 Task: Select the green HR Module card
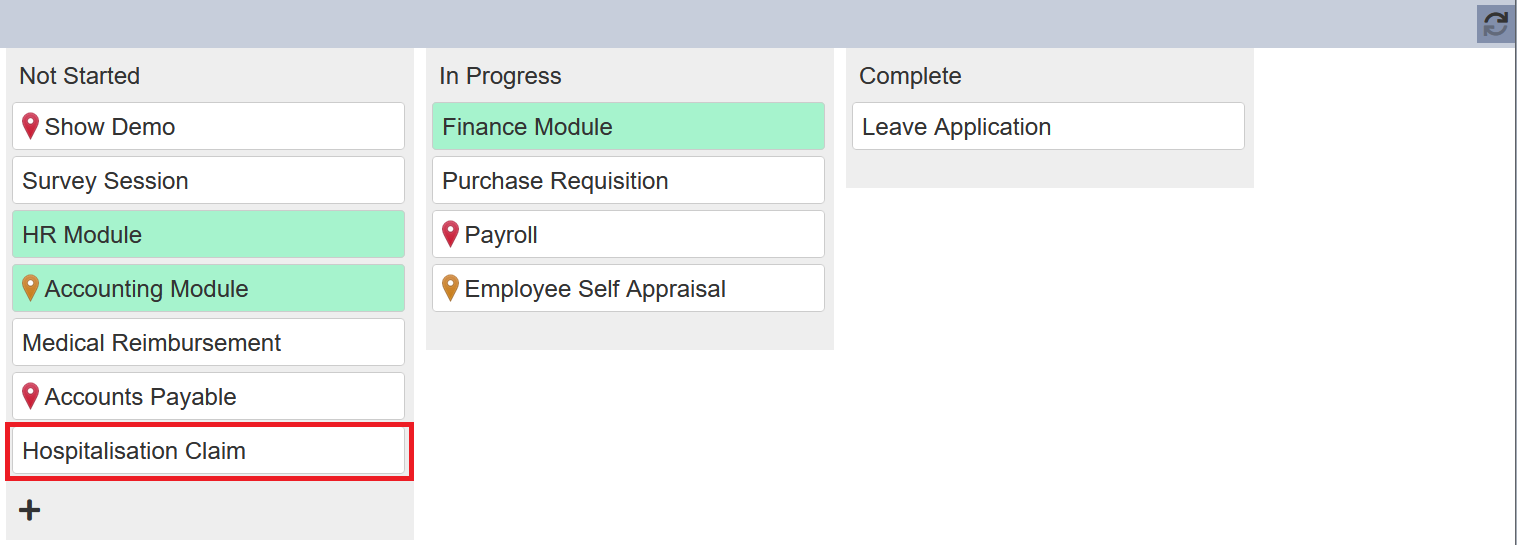[208, 234]
